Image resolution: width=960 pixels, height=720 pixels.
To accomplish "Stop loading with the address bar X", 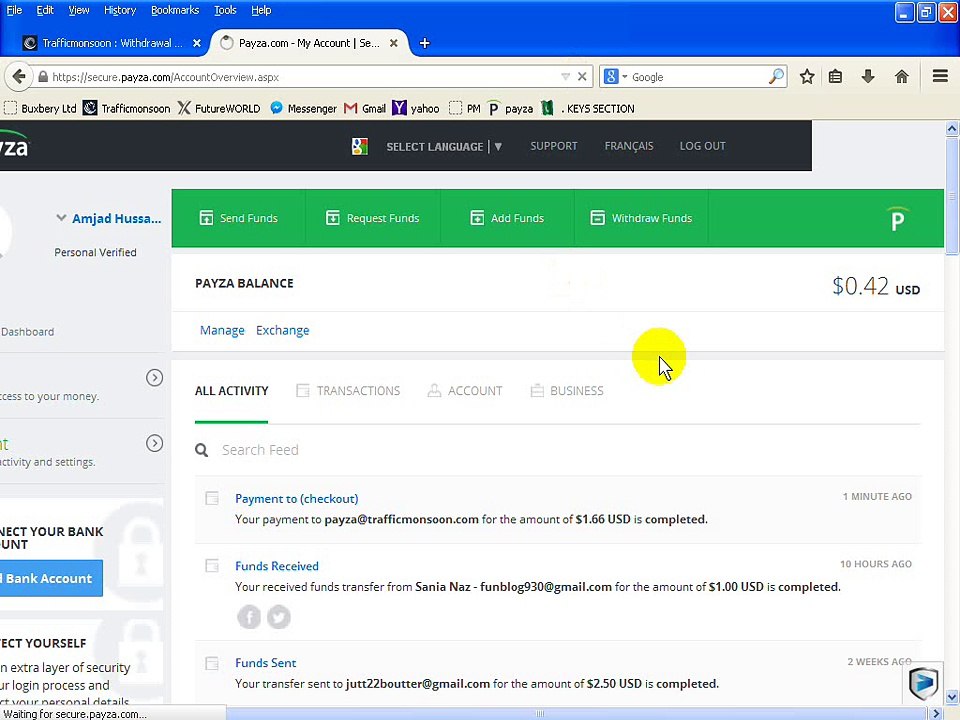I will 582,77.
